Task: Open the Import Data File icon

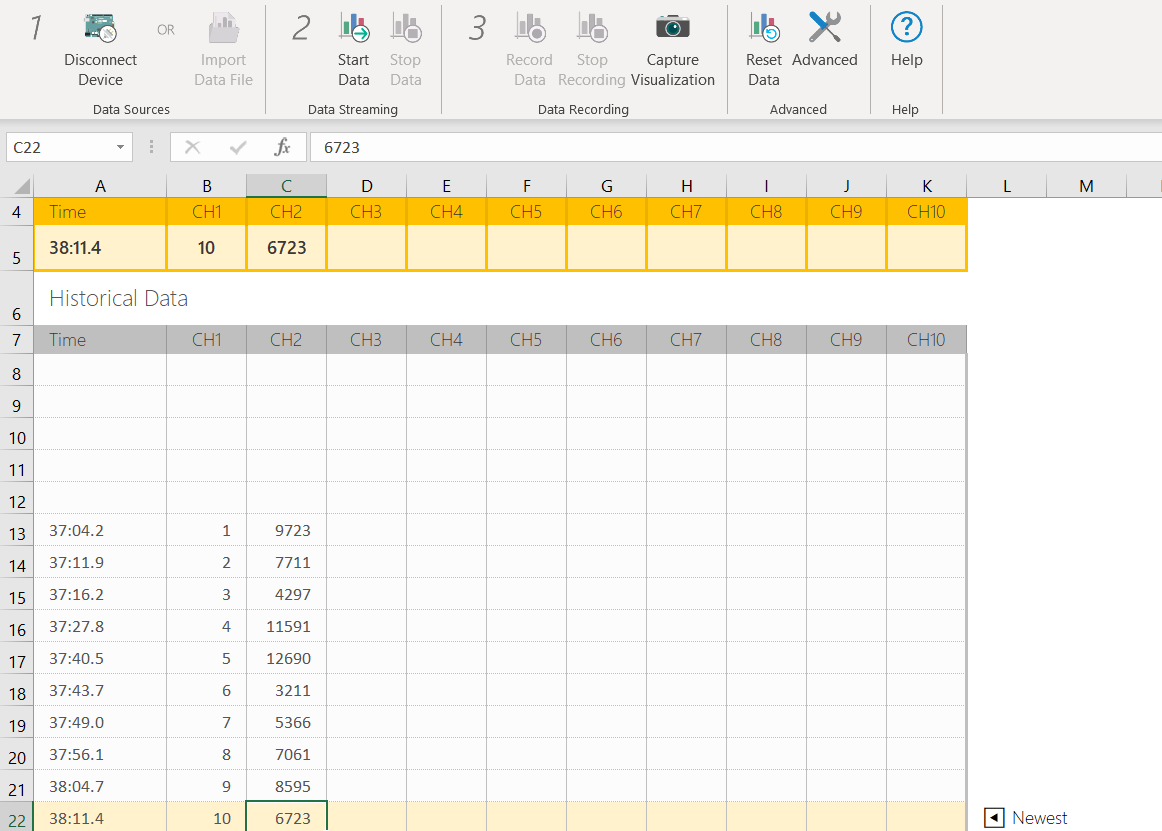Action: 222,27
